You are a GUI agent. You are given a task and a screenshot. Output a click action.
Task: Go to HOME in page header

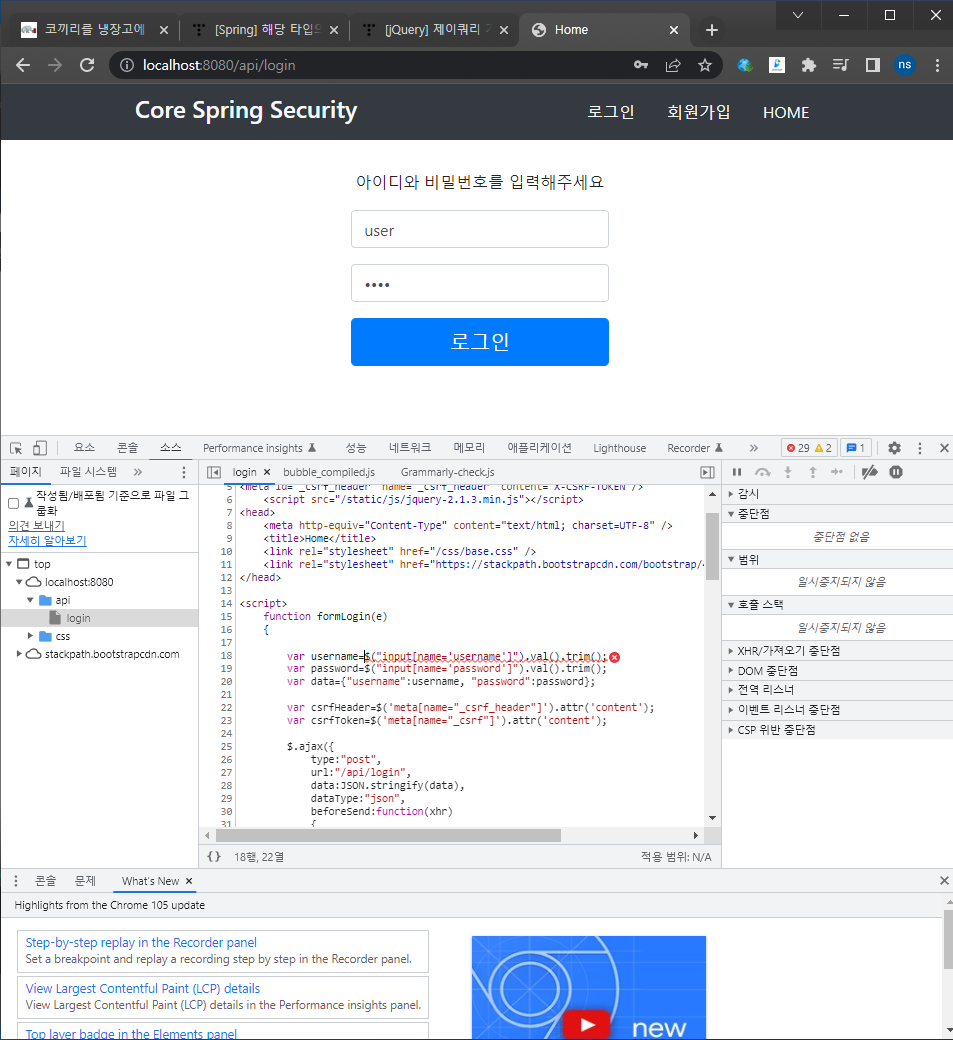786,113
